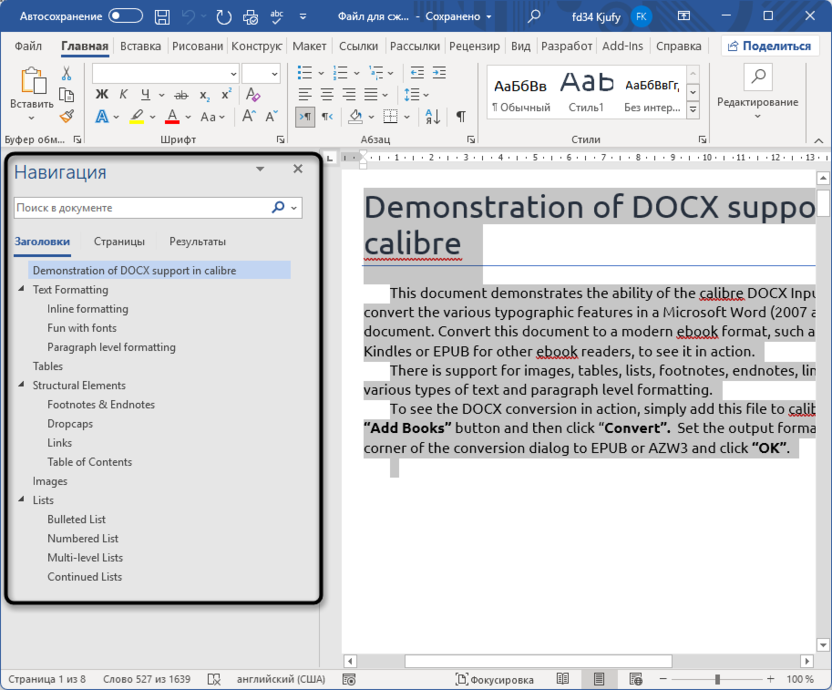This screenshot has width=832, height=690.
Task: Toggle right-to-left text direction
Action: 325,117
